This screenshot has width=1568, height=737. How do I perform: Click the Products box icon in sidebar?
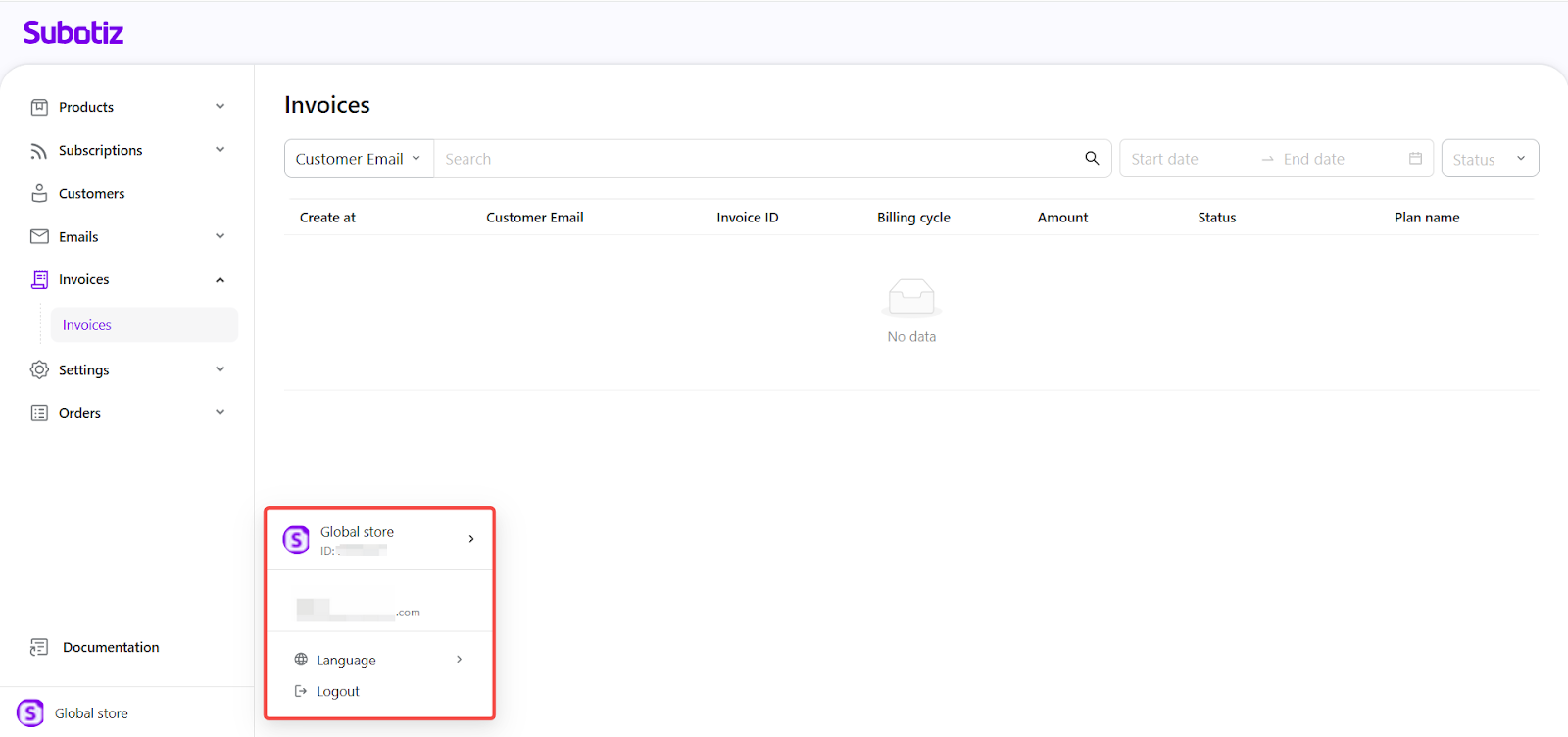(x=39, y=107)
